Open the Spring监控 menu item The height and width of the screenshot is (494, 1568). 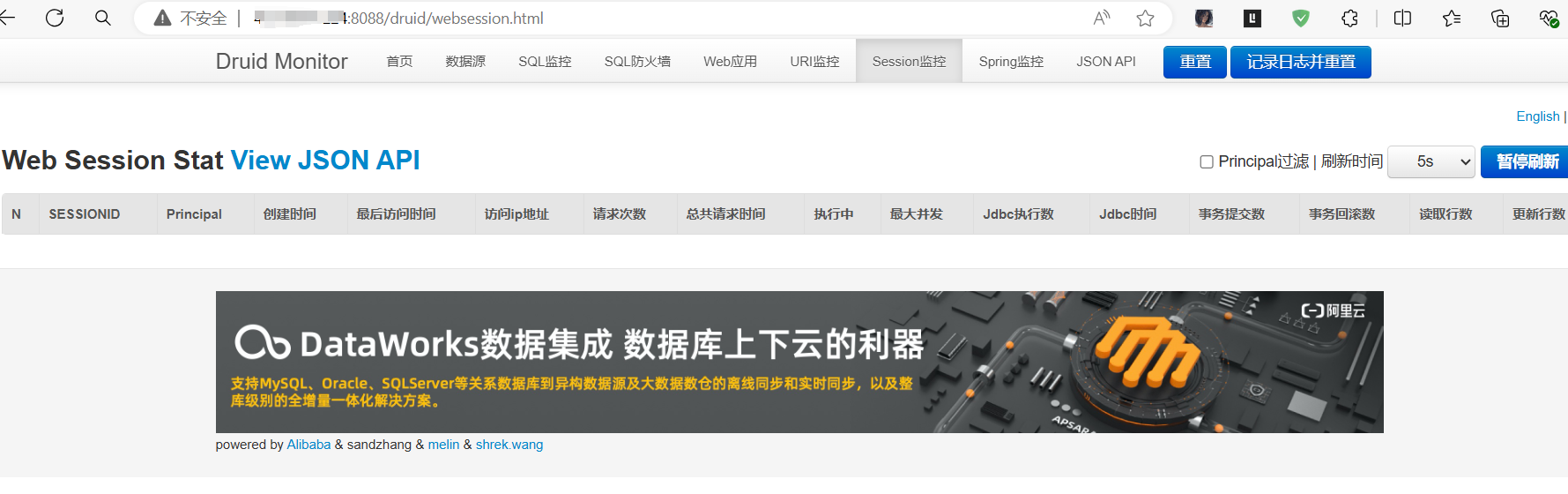click(x=1011, y=61)
